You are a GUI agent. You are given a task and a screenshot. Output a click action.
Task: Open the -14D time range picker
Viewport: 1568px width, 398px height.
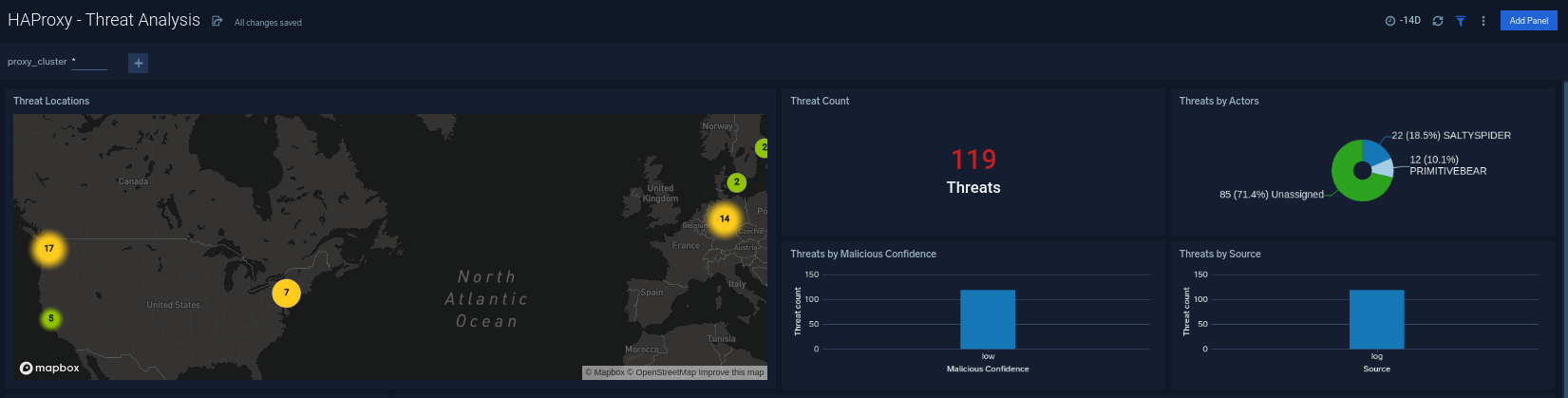1403,21
